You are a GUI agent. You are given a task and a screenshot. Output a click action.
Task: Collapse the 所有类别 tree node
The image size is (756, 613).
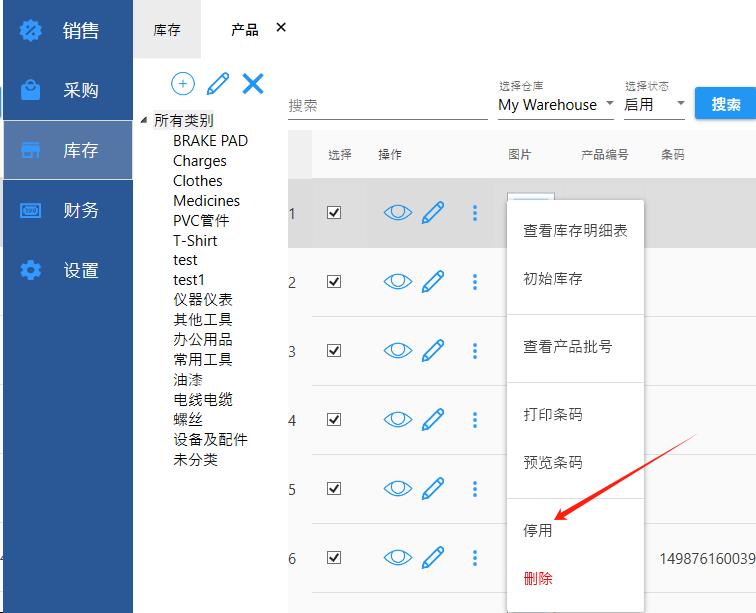[146, 121]
